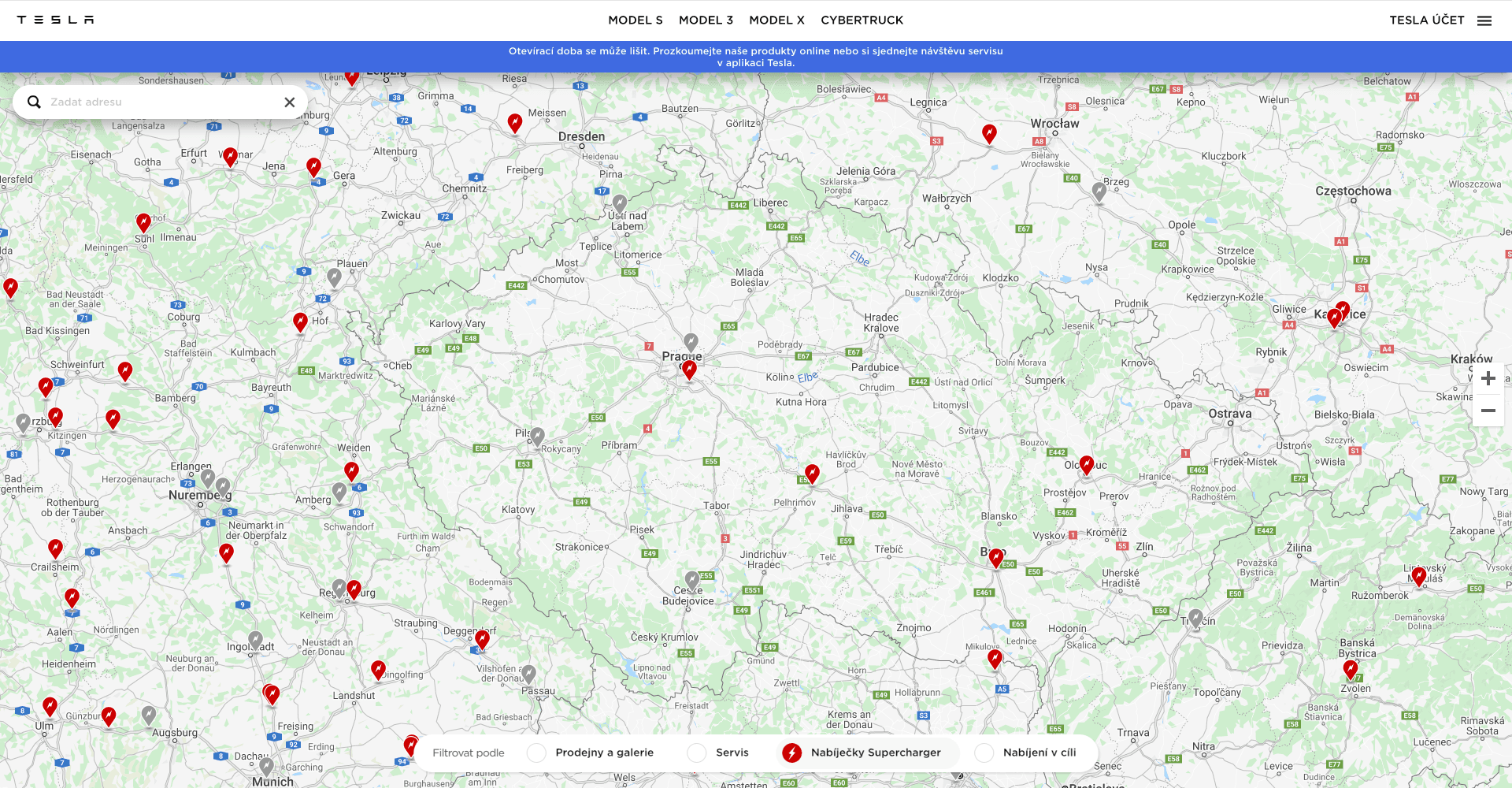Open the hamburger menu icon
The width and height of the screenshot is (1512, 788).
[x=1484, y=20]
